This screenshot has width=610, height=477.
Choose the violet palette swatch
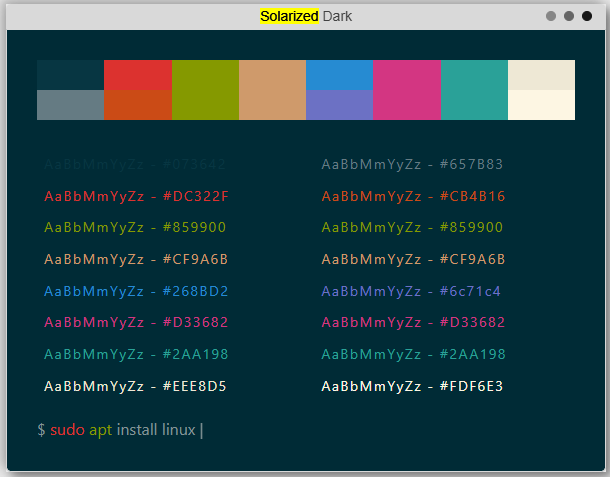(340, 105)
